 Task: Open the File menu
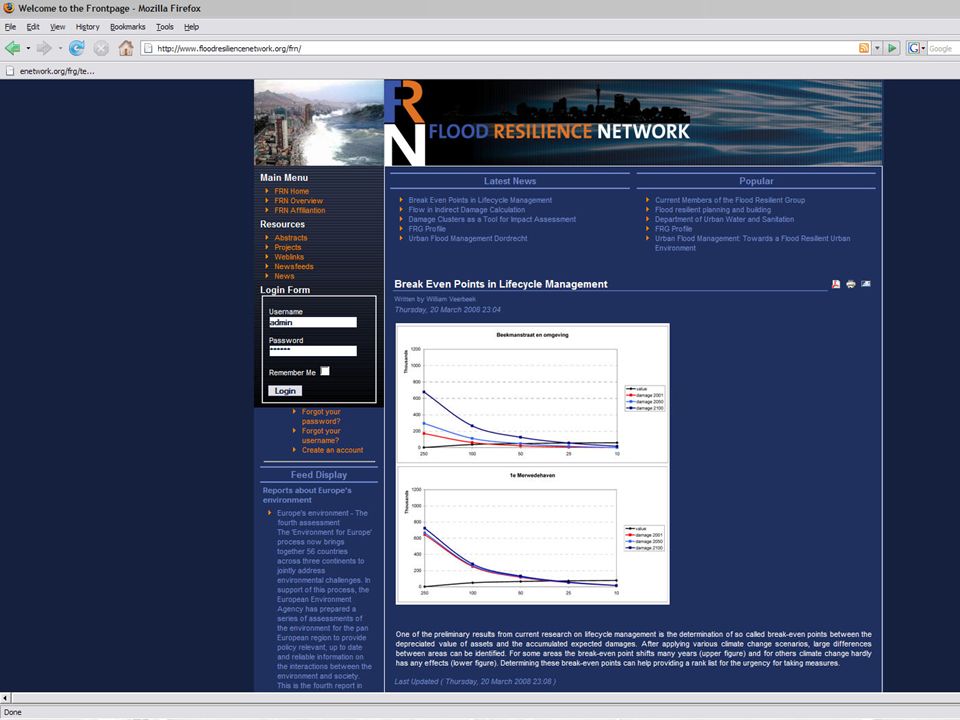click(x=10, y=27)
